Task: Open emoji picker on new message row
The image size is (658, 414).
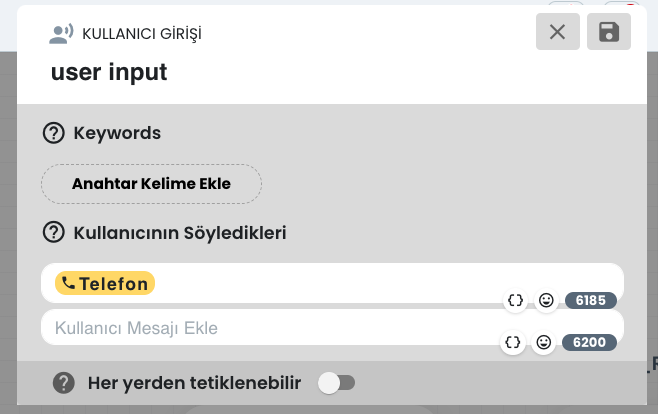Action: tap(543, 342)
